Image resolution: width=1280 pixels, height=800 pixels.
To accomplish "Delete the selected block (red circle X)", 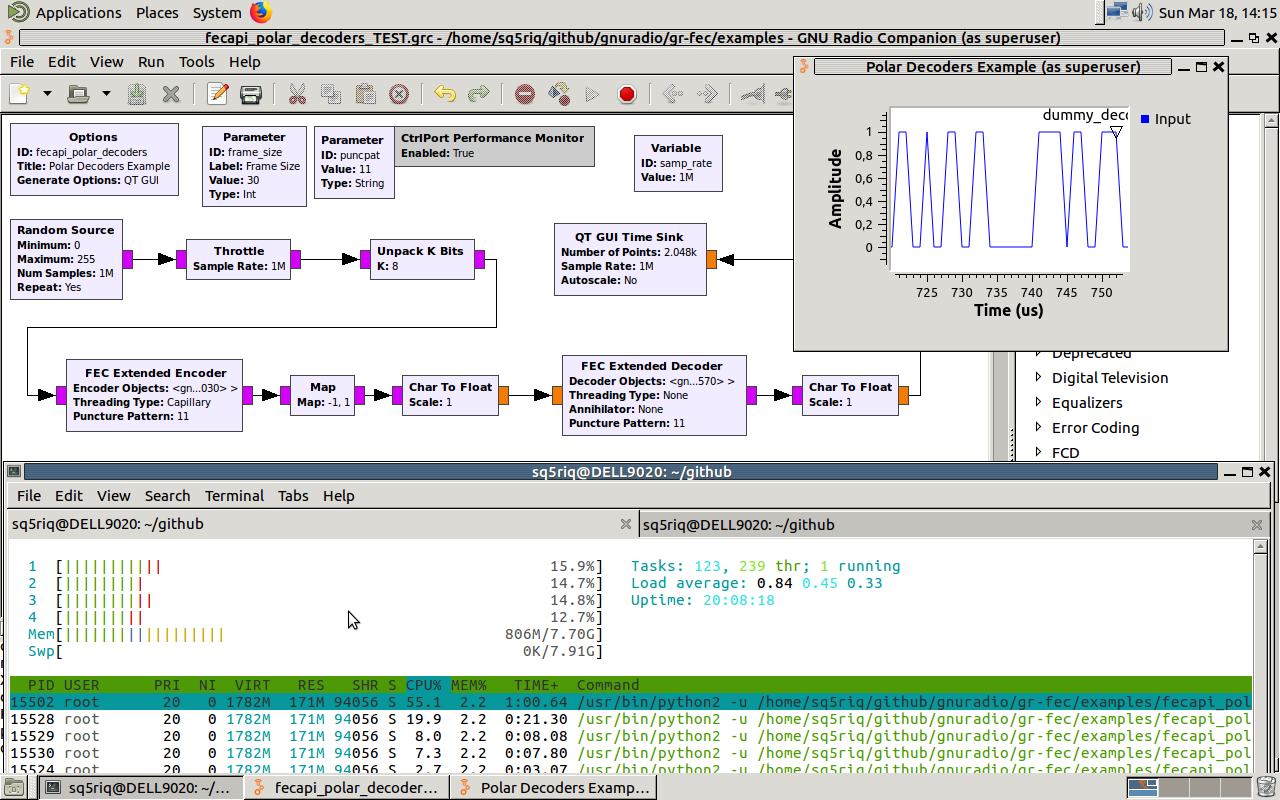I will click(399, 94).
